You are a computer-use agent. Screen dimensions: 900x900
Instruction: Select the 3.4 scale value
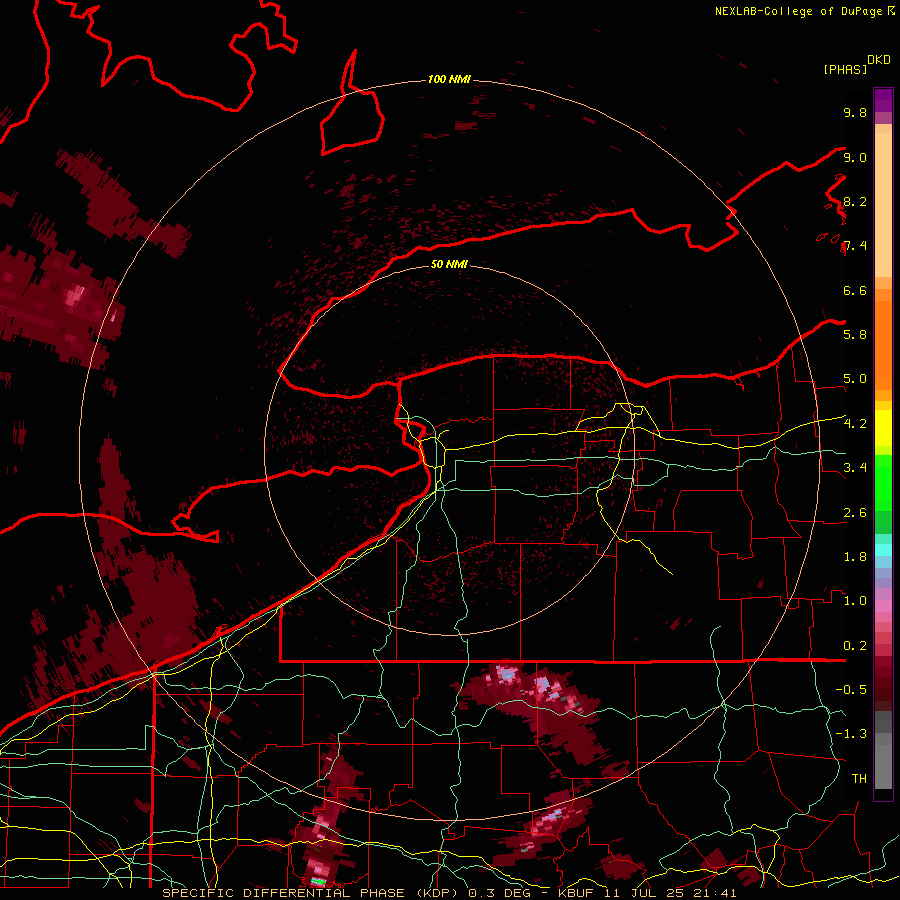pos(855,468)
